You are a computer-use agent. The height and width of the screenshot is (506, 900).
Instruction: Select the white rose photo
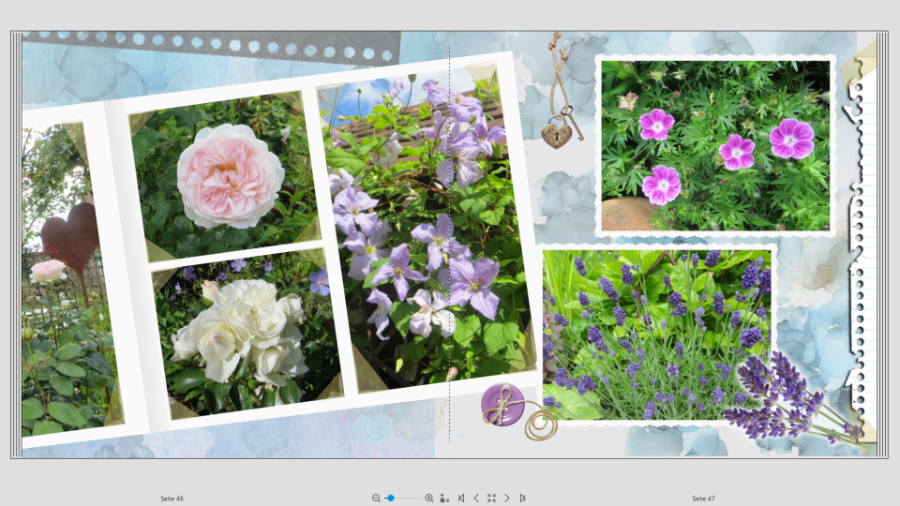pyautogui.click(x=247, y=334)
